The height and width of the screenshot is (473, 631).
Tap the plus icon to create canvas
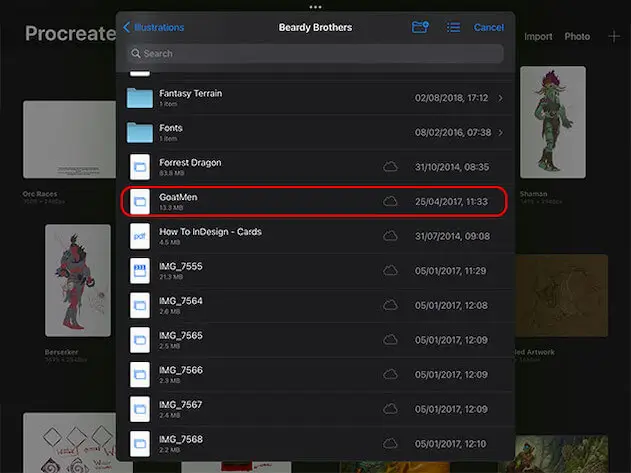coord(614,37)
